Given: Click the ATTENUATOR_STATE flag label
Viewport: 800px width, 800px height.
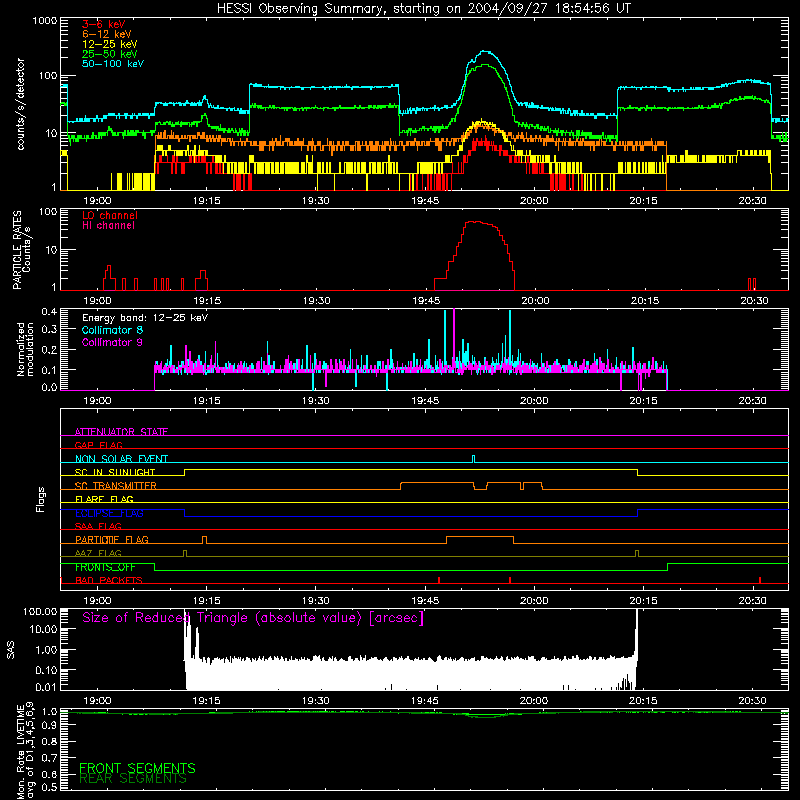Looking at the screenshot, I should pyautogui.click(x=121, y=432).
